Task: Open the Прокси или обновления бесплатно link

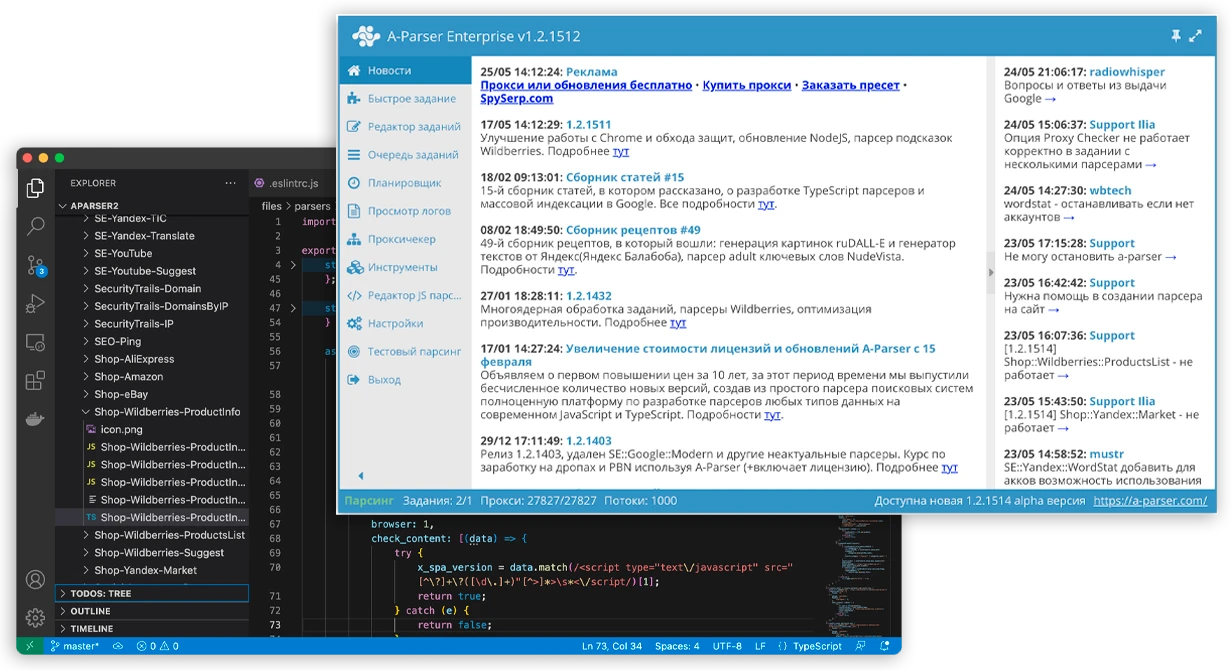Action: pyautogui.click(x=586, y=86)
